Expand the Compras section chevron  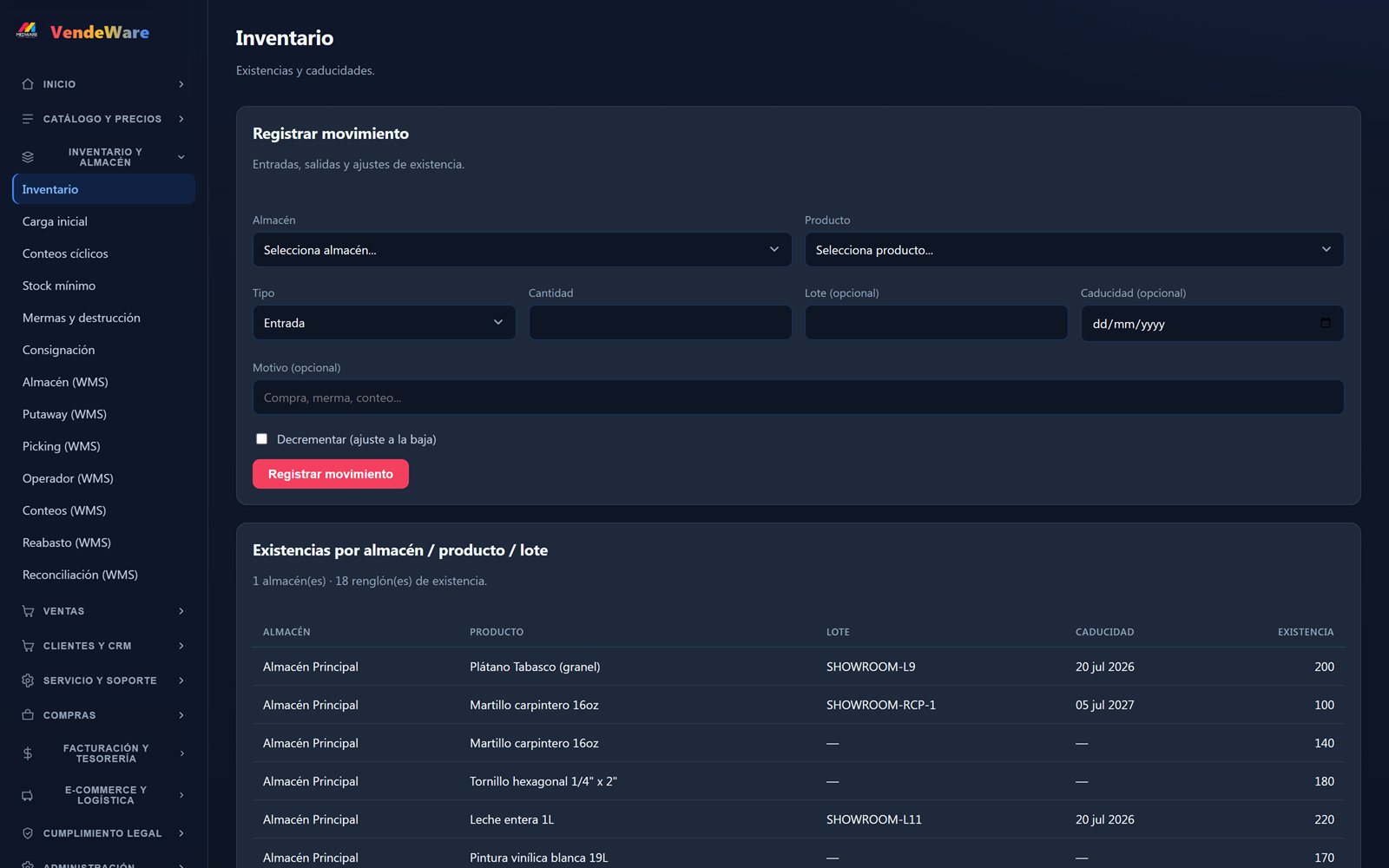tap(181, 715)
